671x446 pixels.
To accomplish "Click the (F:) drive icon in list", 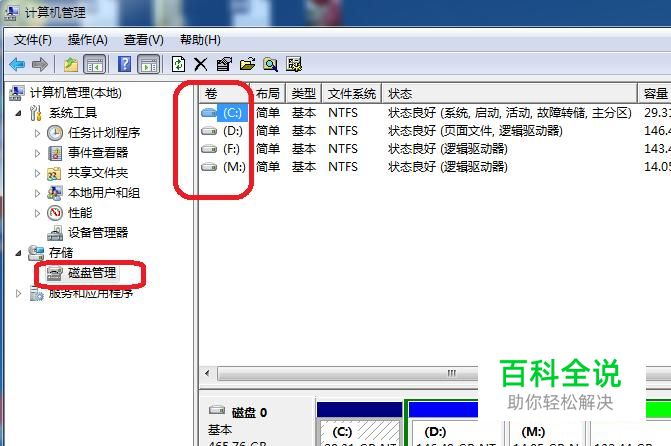I will pos(209,149).
